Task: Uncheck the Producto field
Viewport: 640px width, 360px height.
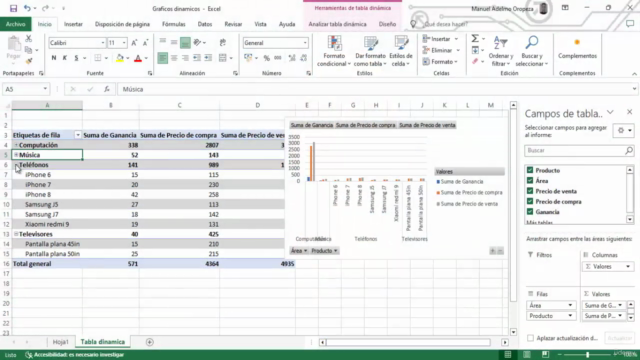Action: pos(530,170)
